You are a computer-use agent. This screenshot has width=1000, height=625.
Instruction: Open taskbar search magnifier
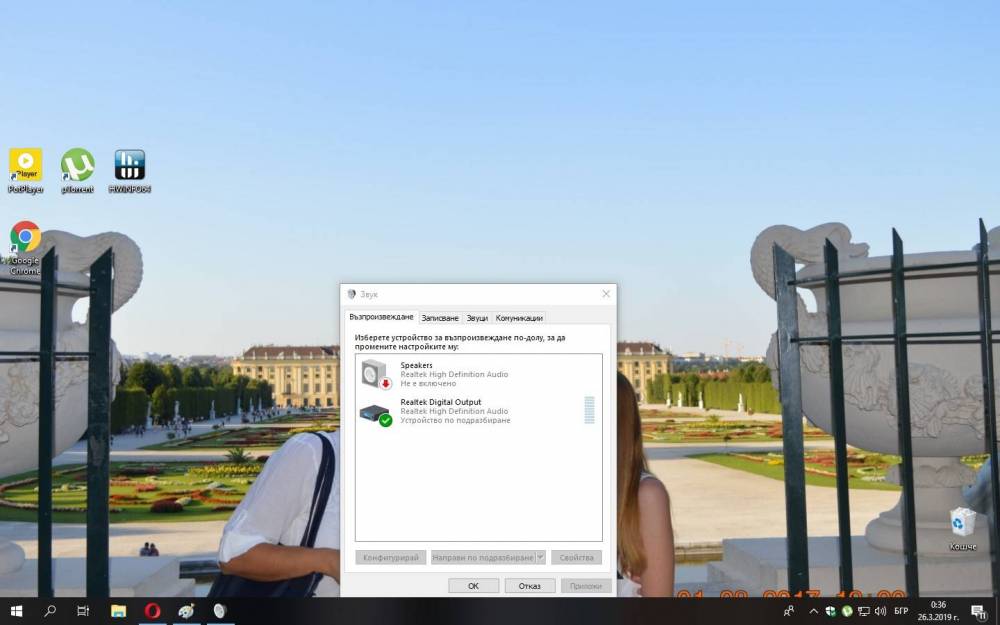[x=50, y=611]
